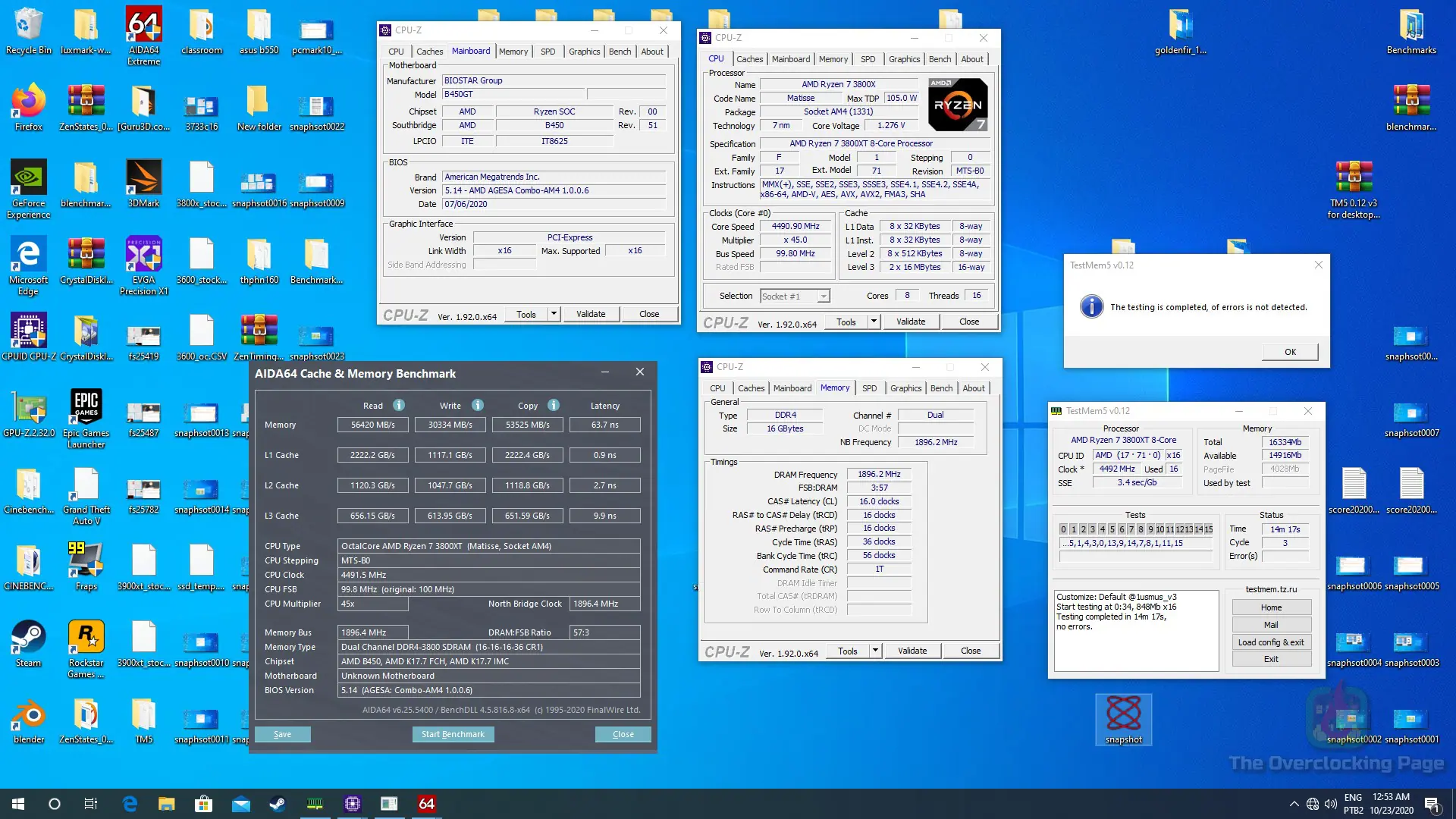Open the Socket #1 selection combo box
The image size is (1456, 819).
pos(795,296)
